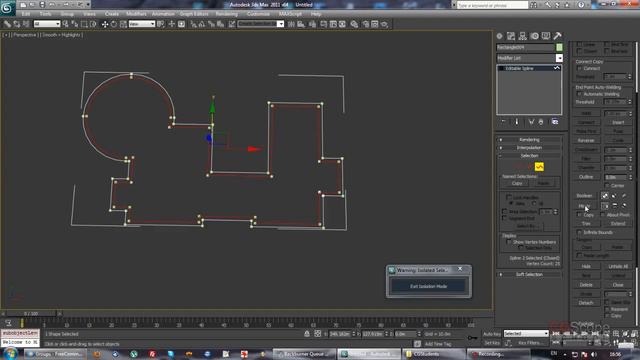Enable the Lock Handles checkbox

point(509,197)
